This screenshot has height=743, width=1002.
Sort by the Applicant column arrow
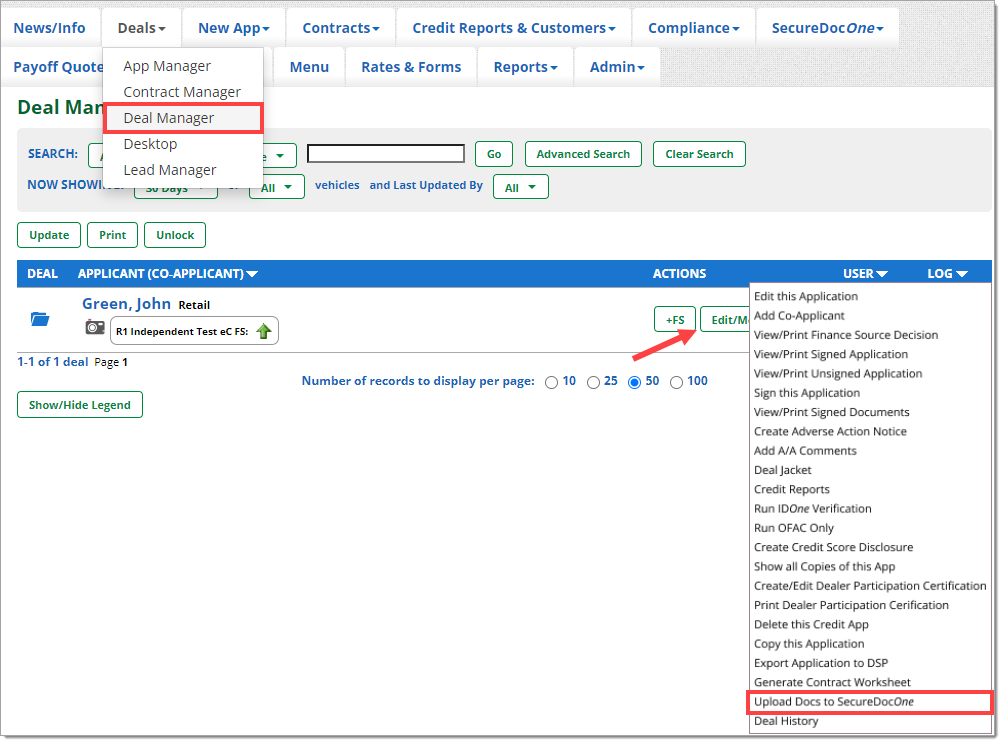pyautogui.click(x=252, y=274)
